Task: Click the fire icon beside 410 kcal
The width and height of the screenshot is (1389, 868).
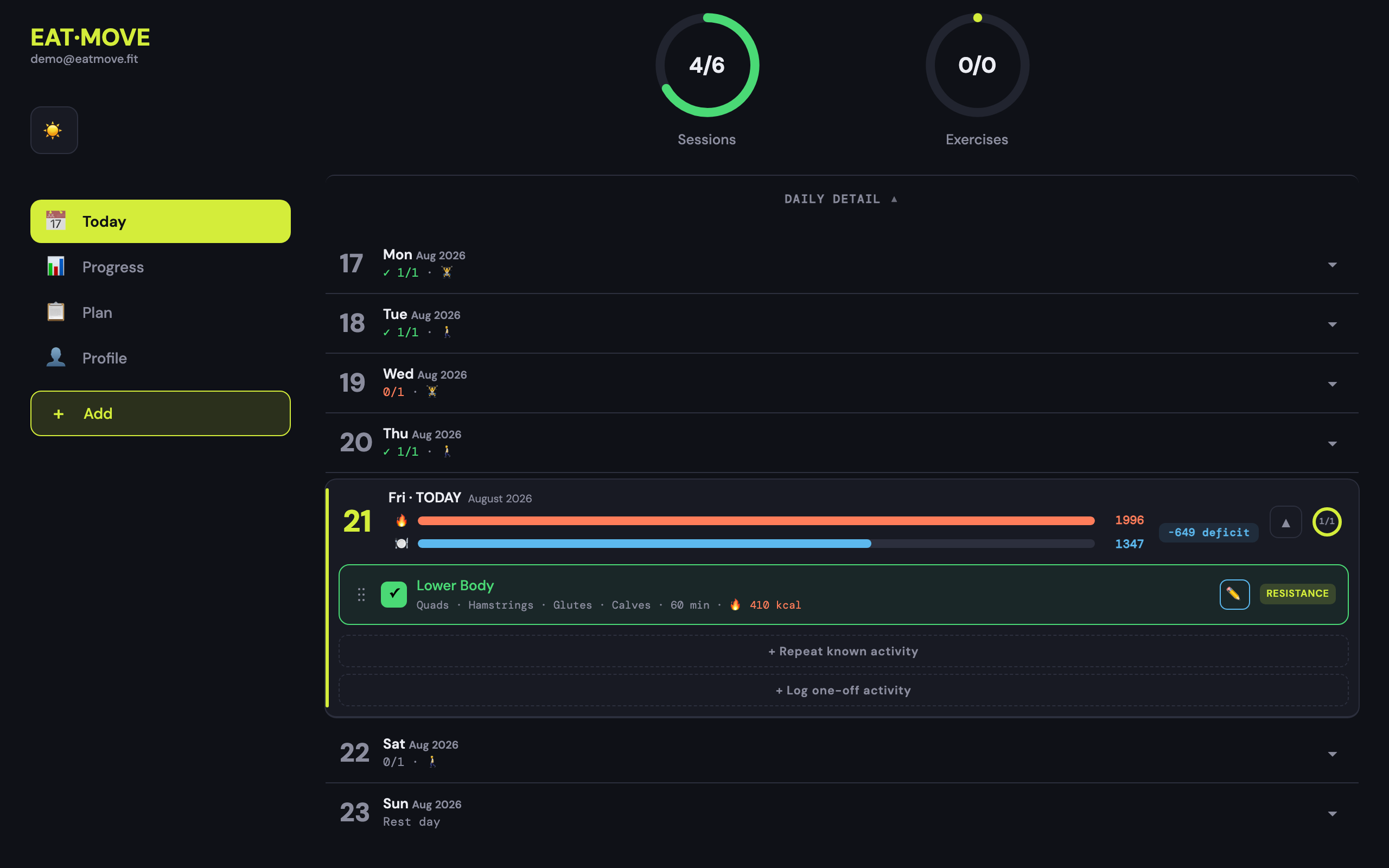Action: (x=735, y=604)
